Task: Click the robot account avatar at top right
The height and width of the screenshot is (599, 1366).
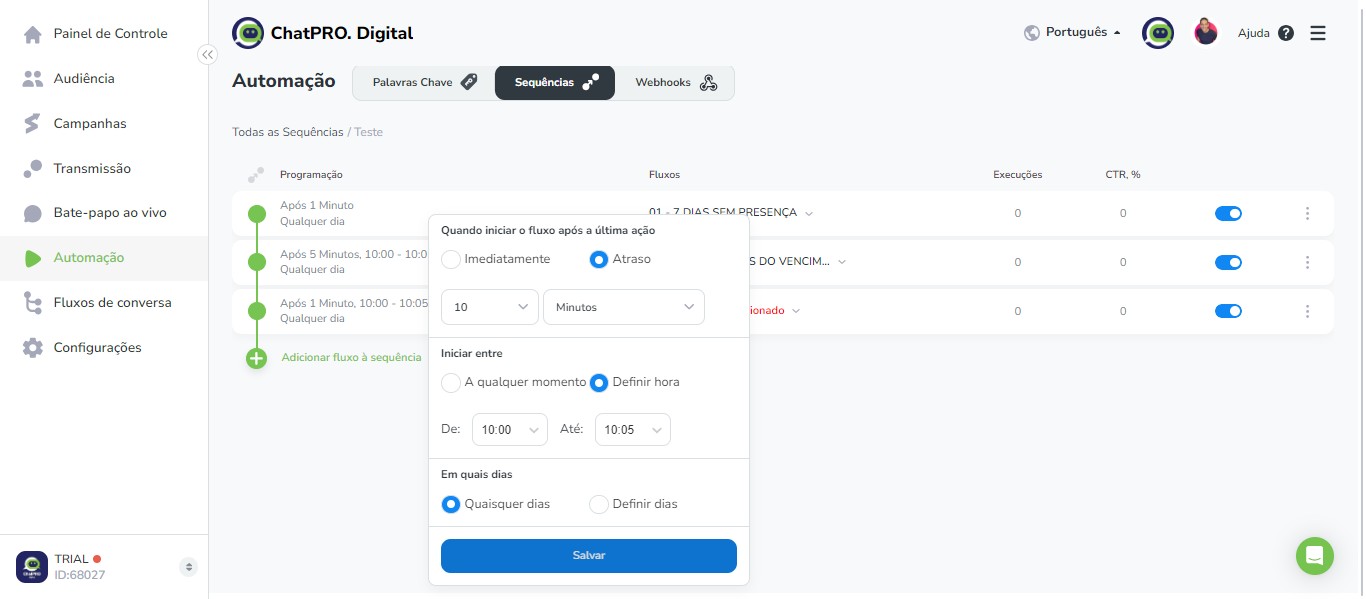Action: click(x=1158, y=33)
